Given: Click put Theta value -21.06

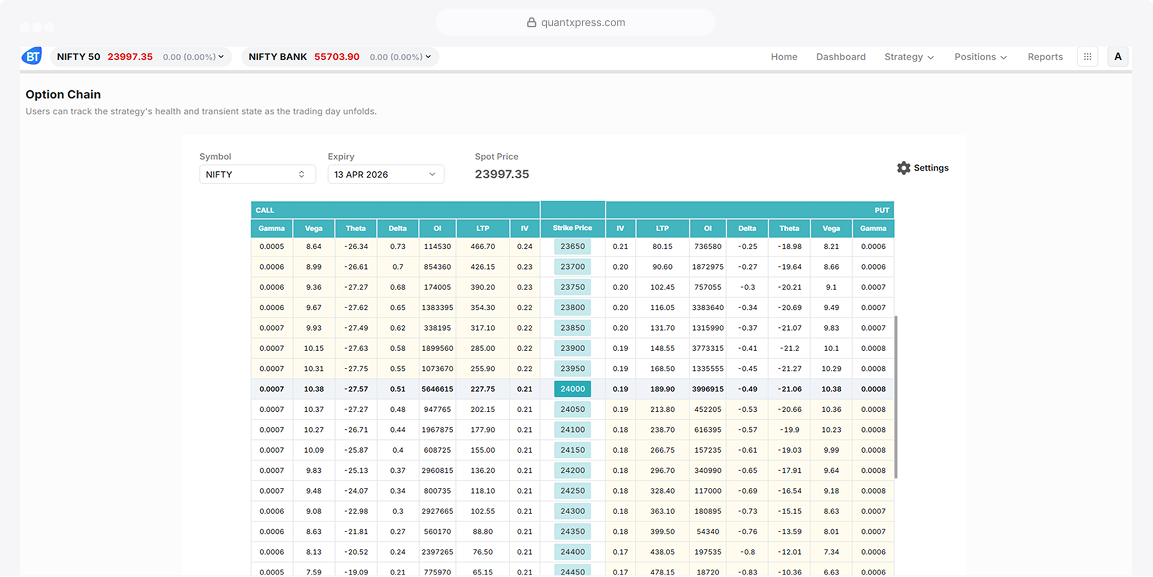Looking at the screenshot, I should coord(790,389).
